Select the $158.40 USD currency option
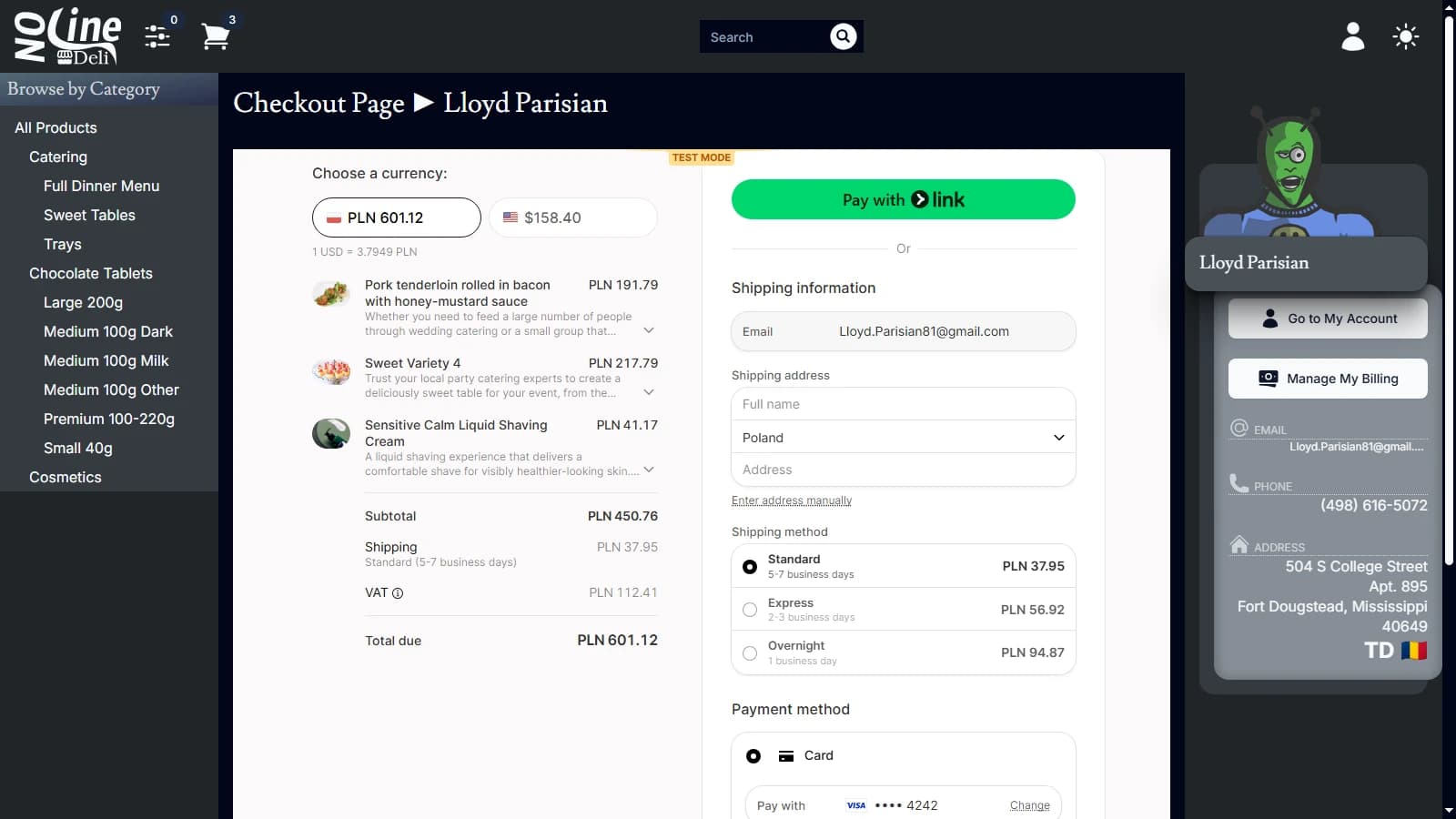 click(x=572, y=217)
